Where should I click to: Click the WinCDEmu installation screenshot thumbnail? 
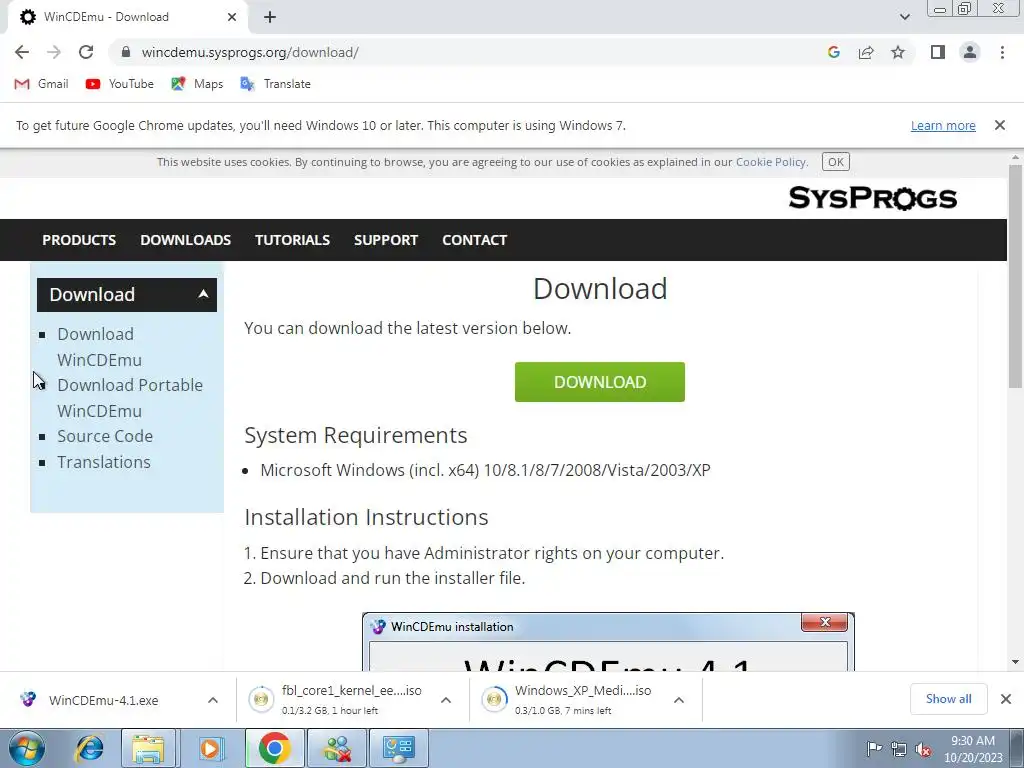pos(608,641)
